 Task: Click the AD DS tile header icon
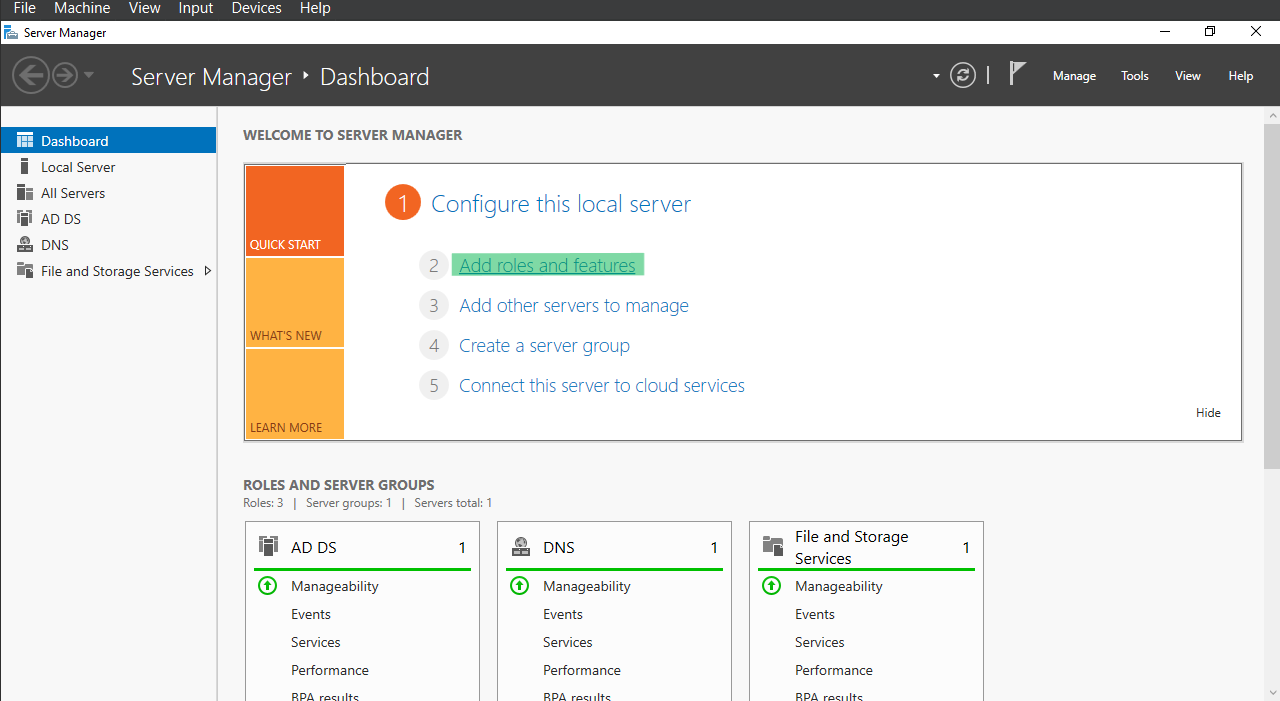268,546
